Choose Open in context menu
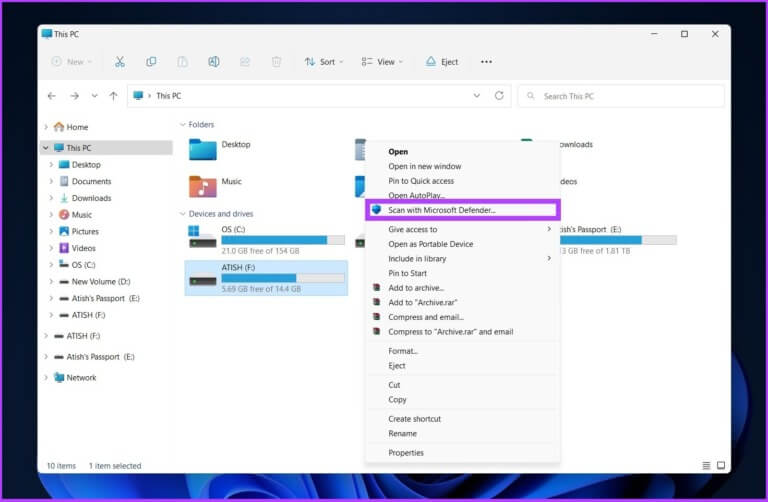Viewport: 768px width, 502px height. (463, 152)
